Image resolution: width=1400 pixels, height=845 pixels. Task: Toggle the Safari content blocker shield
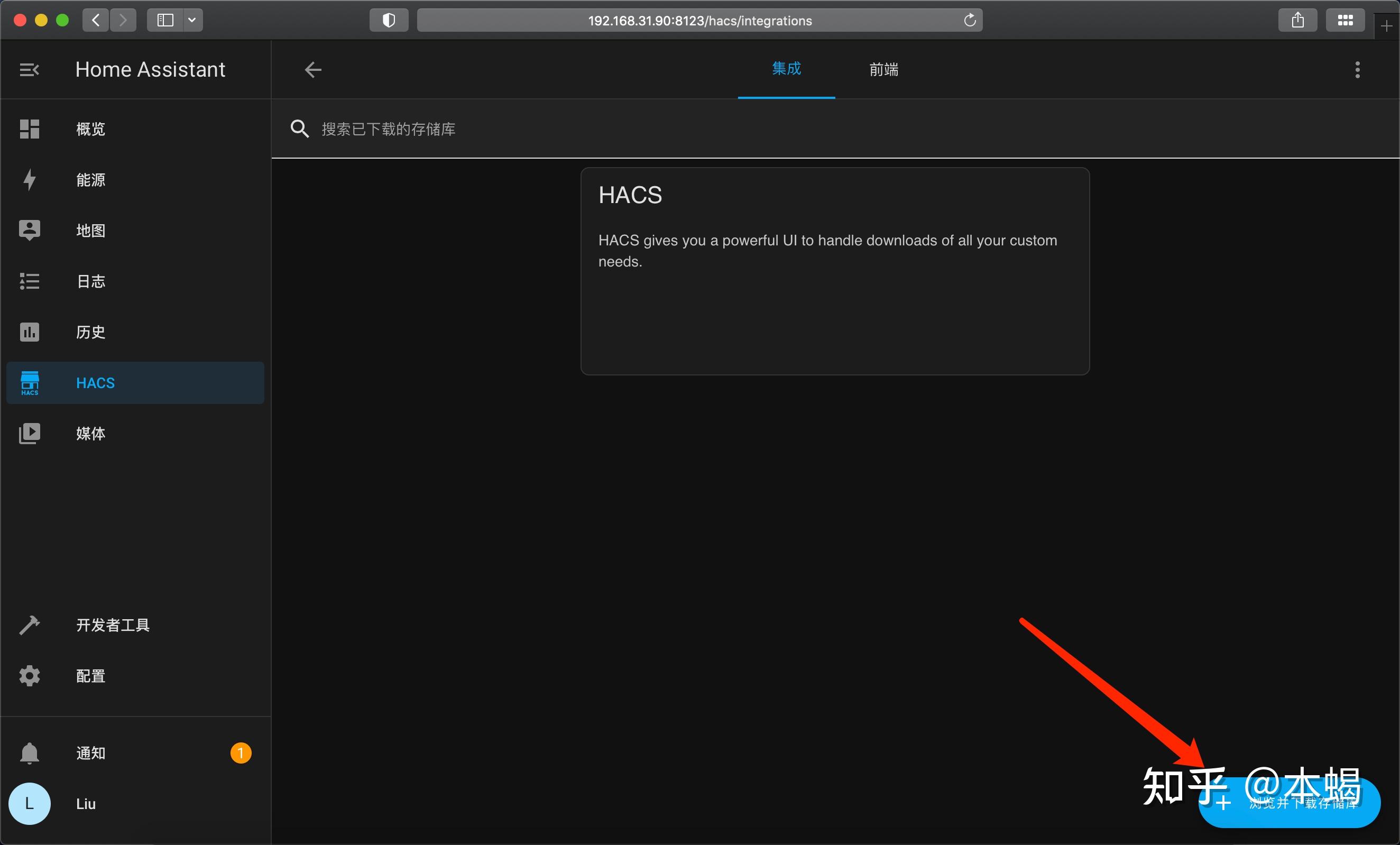pos(388,20)
